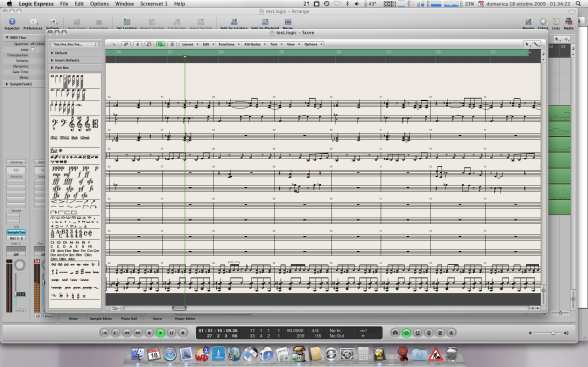This screenshot has width=588, height=367.
Task: Click the Score horizontal scrollbar thumb
Action: [179, 308]
